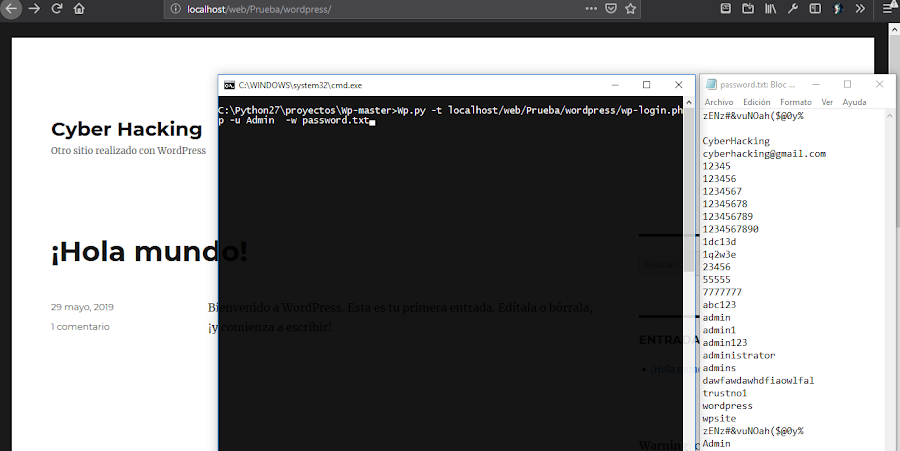Click wordpress line in Notepad
This screenshot has height=451, width=900.
727,406
